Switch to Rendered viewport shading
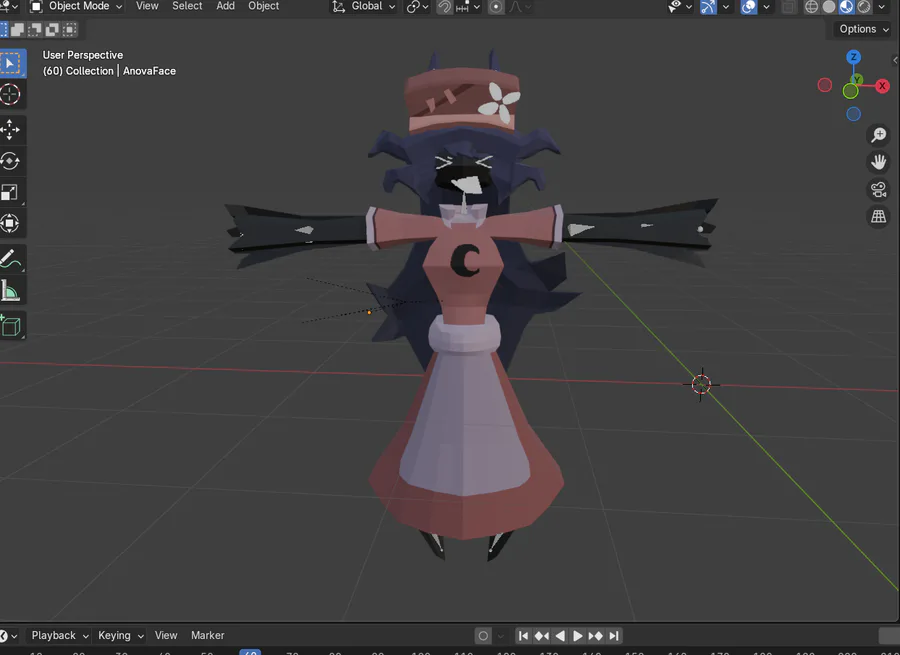This screenshot has height=655, width=900. click(863, 7)
